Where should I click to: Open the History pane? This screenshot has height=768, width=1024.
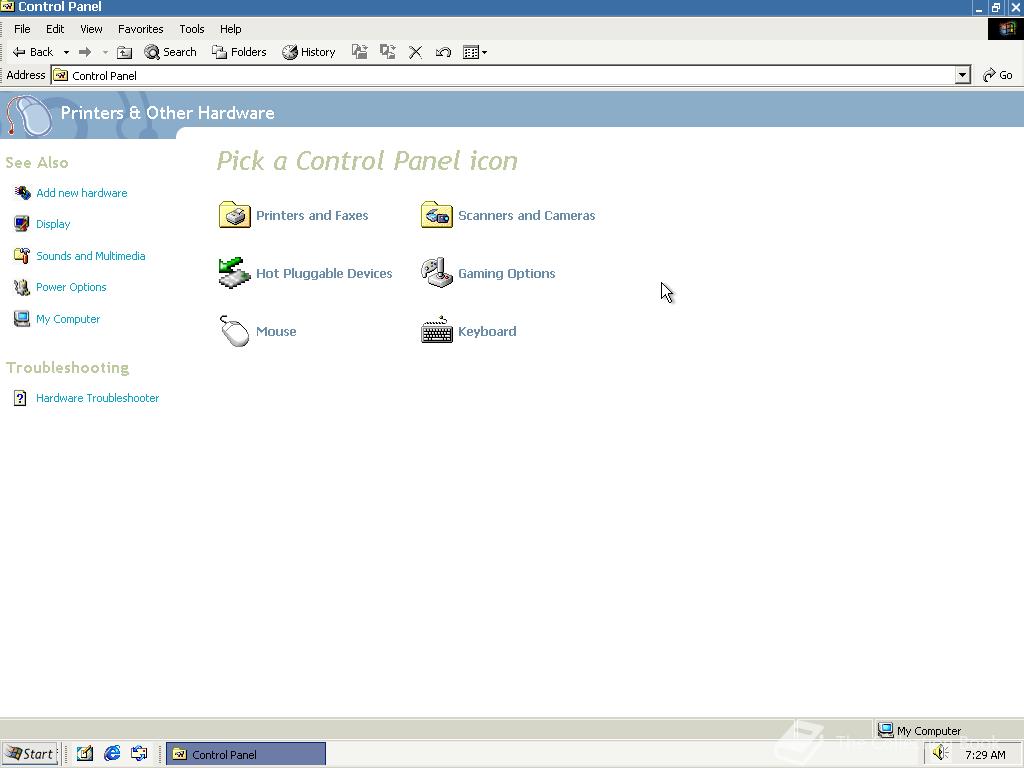click(x=308, y=52)
